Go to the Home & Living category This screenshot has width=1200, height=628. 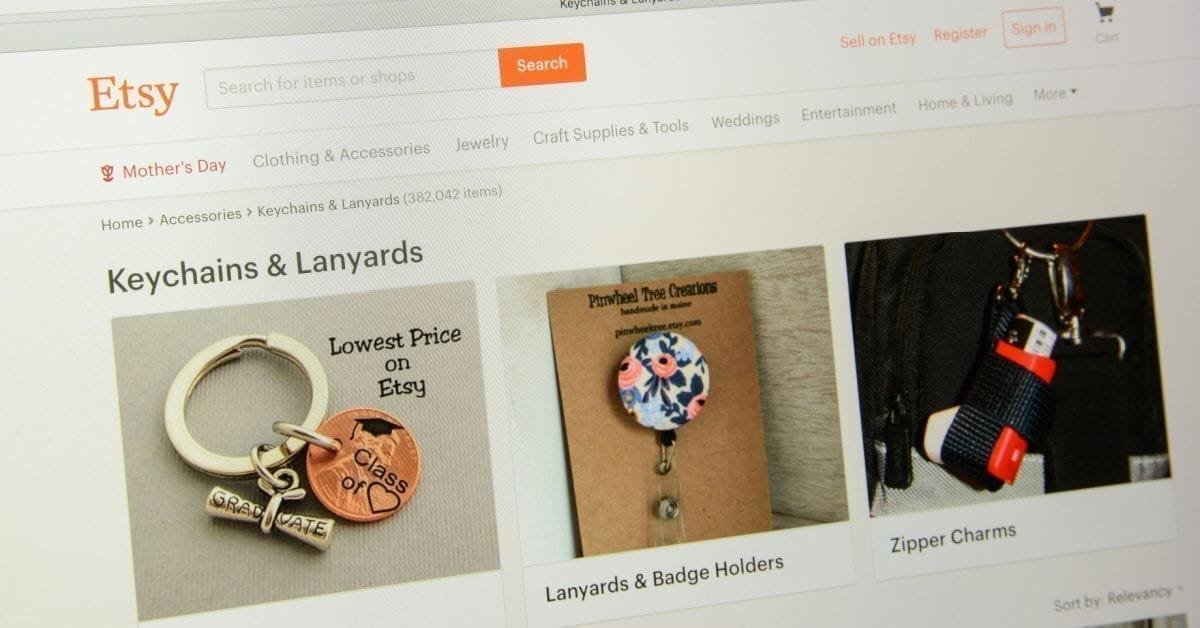(965, 101)
